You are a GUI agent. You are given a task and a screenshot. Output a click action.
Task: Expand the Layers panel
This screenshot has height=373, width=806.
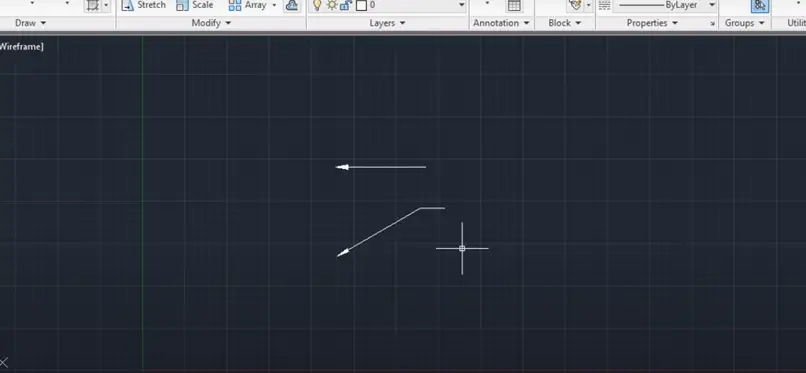tap(388, 23)
